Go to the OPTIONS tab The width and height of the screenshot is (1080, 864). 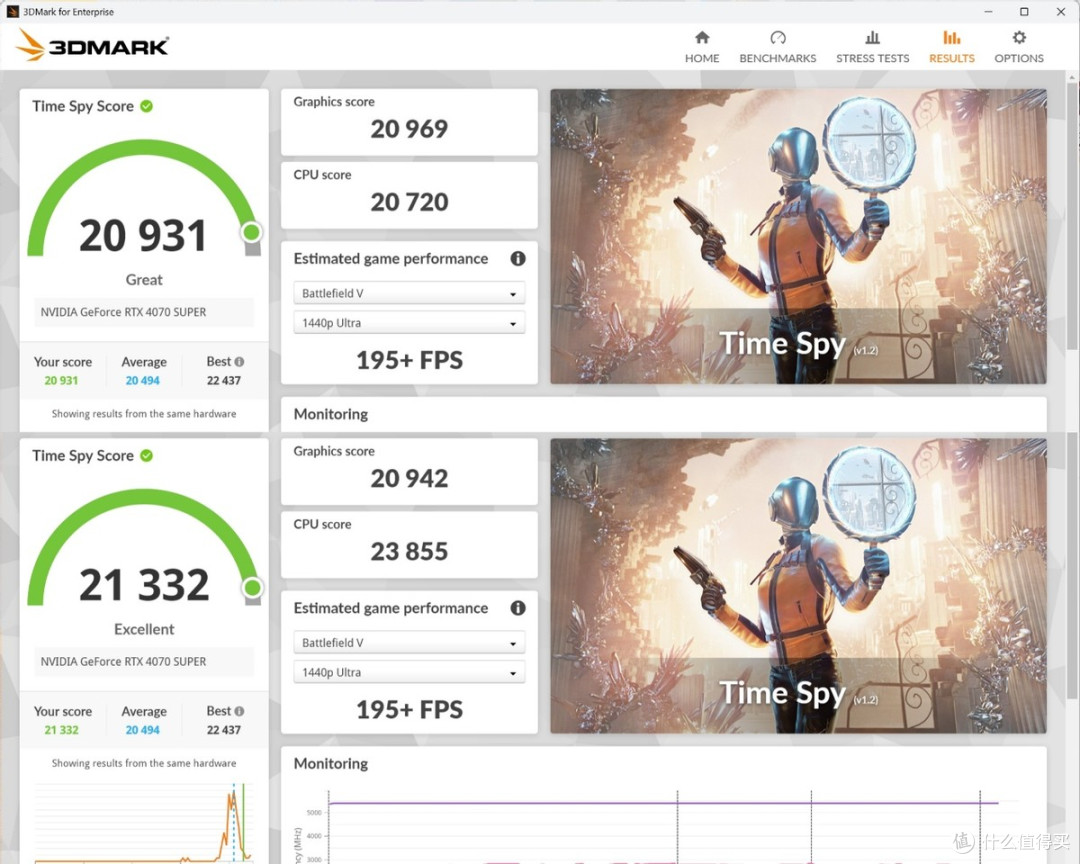coord(1019,47)
